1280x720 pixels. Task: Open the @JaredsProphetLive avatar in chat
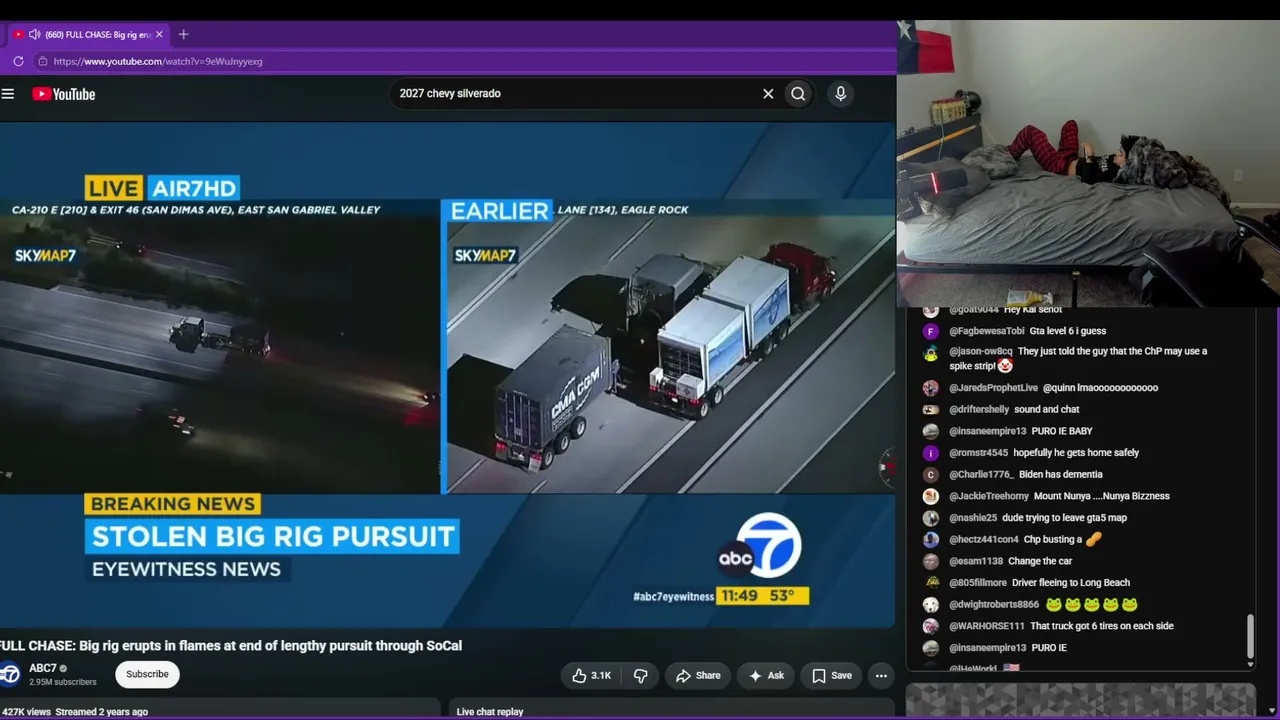[931, 388]
